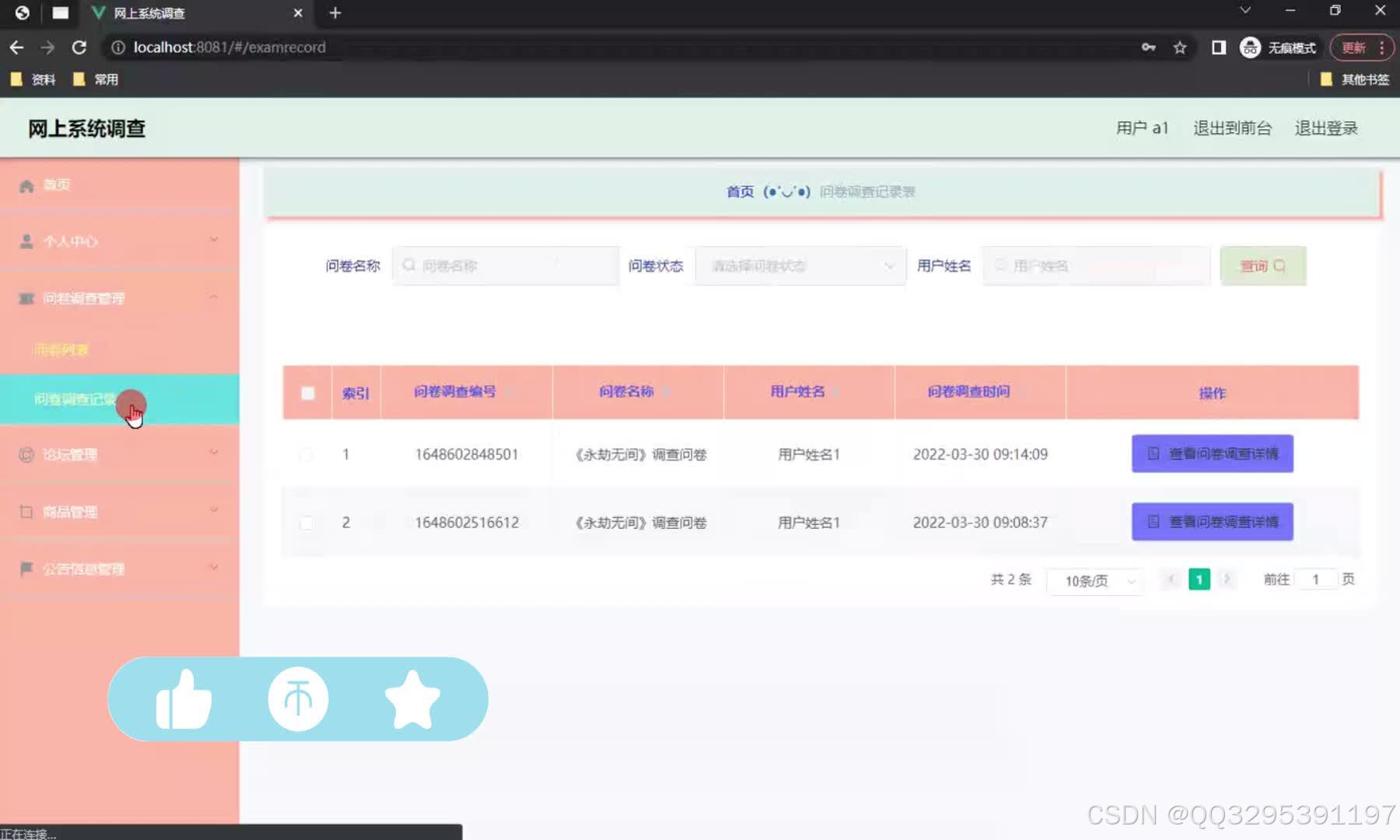
Task: Click 退出到前台 in the header
Action: 1233,128
